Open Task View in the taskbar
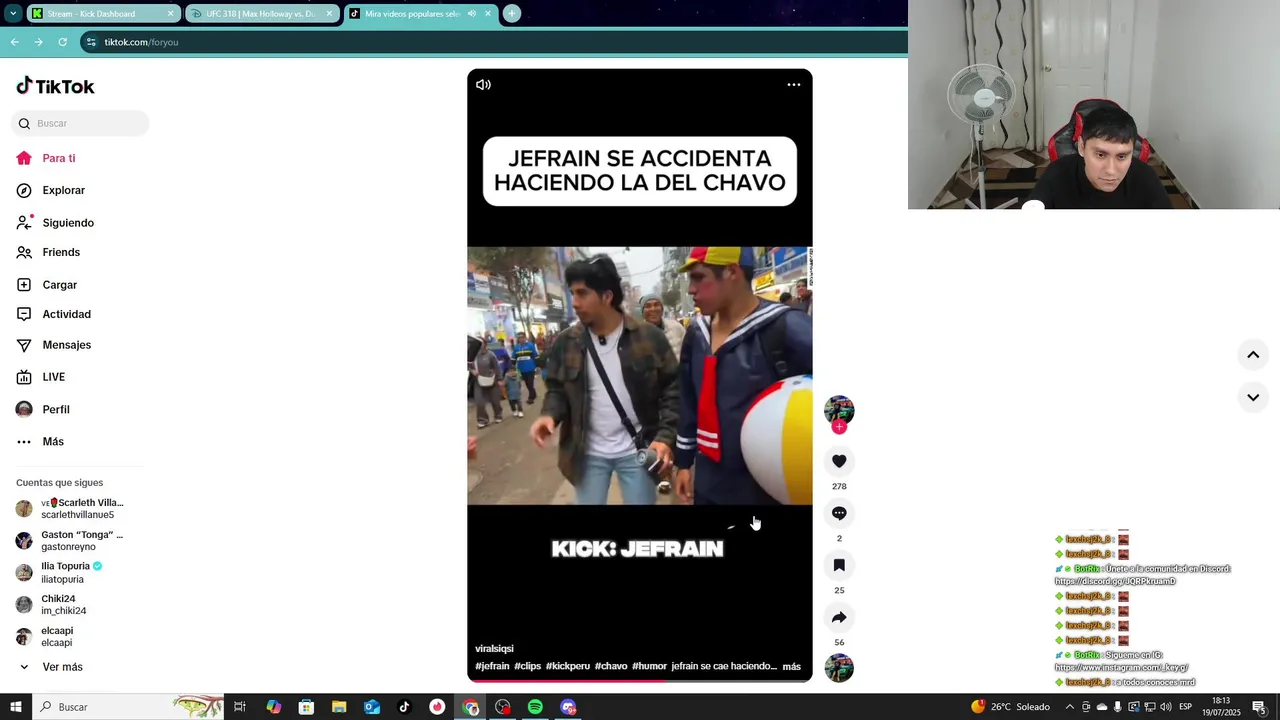1280x720 pixels. 240,707
